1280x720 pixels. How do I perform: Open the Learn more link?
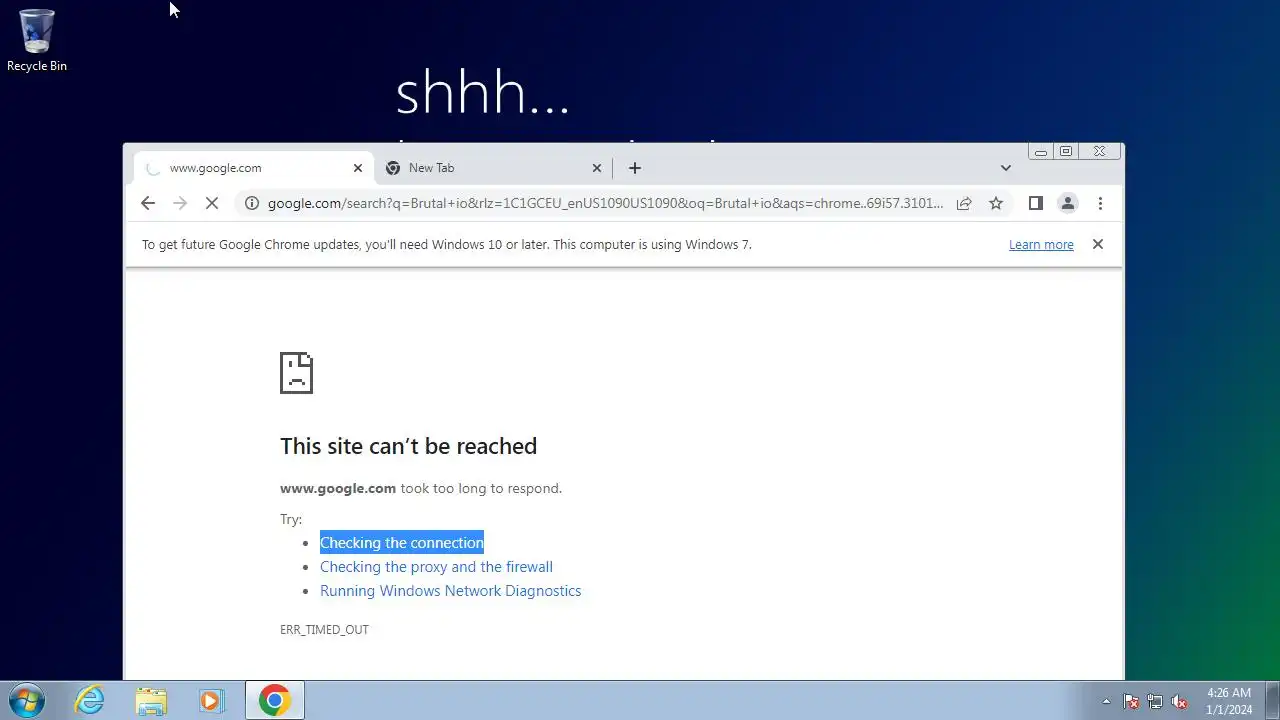tap(1041, 245)
